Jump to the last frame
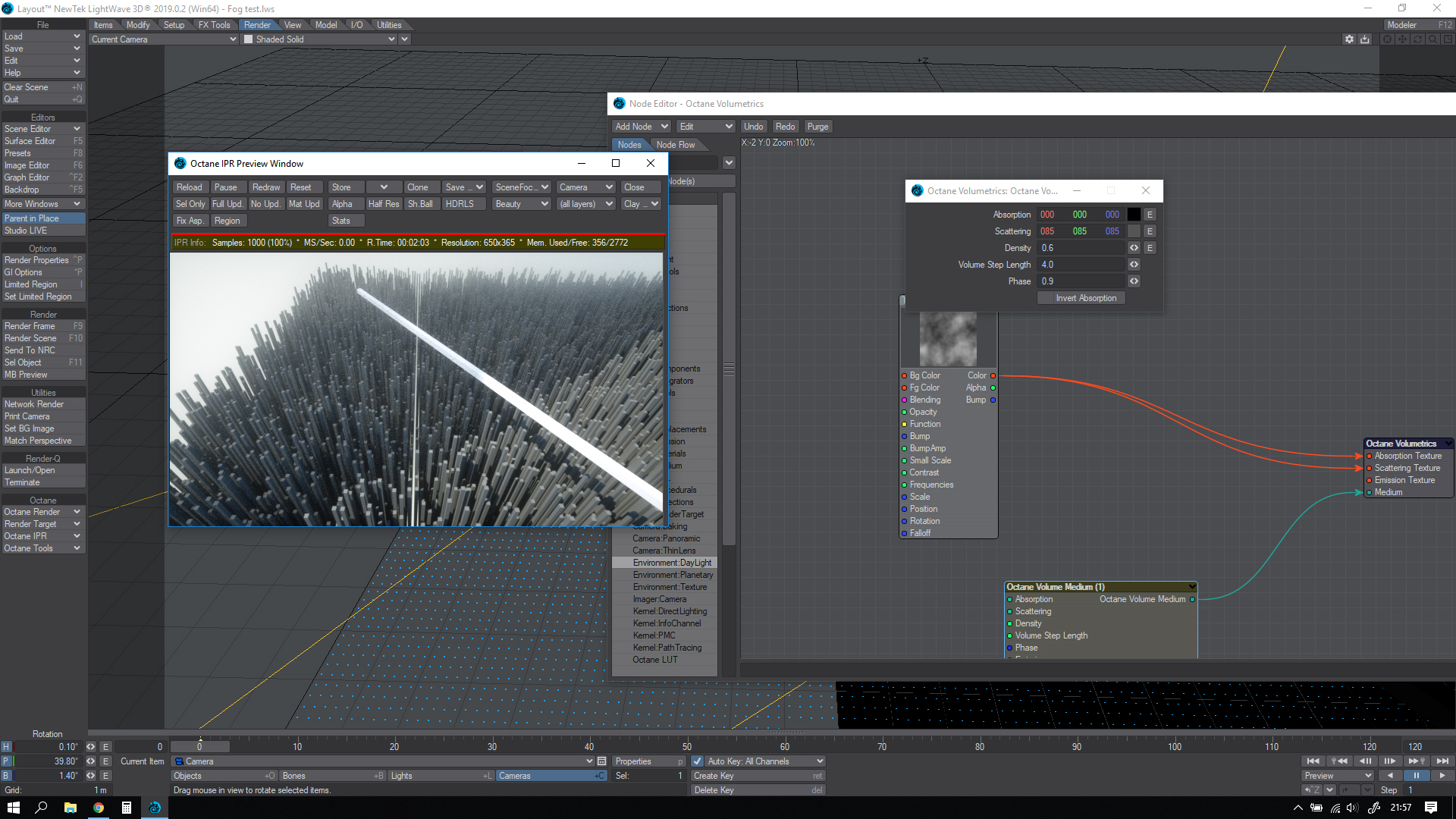The width and height of the screenshot is (1456, 819). [1442, 761]
